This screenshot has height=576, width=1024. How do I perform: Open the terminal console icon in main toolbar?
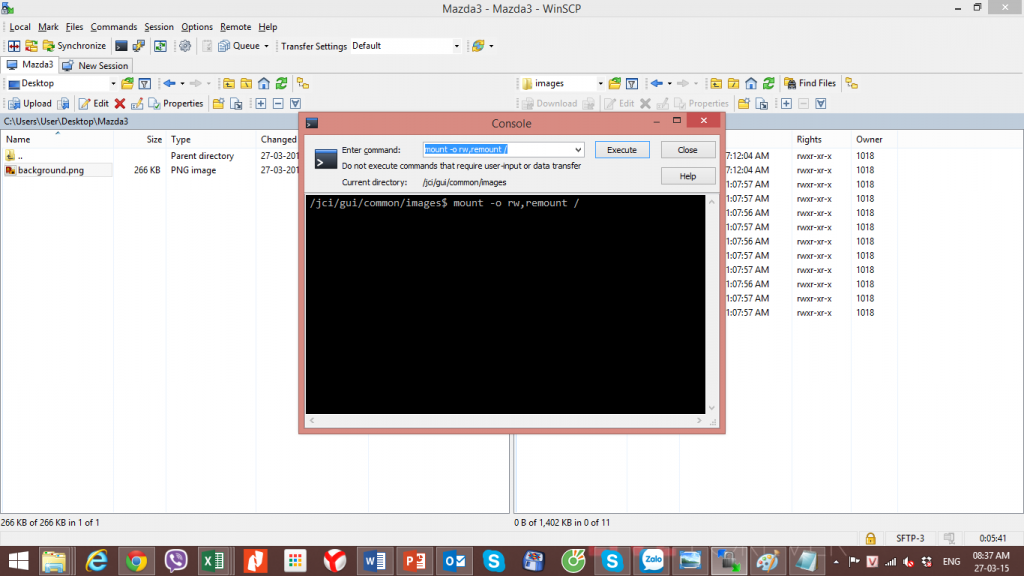(x=121, y=46)
